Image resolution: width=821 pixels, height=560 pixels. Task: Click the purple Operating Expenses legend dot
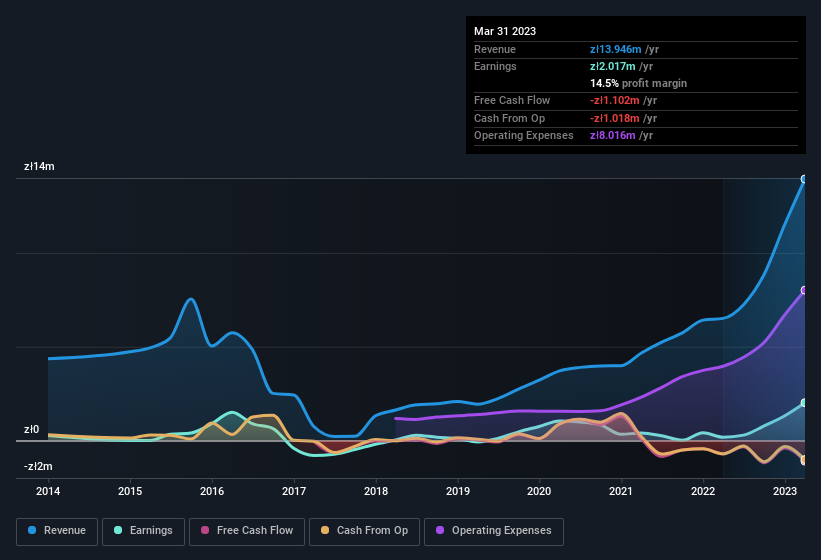439,530
